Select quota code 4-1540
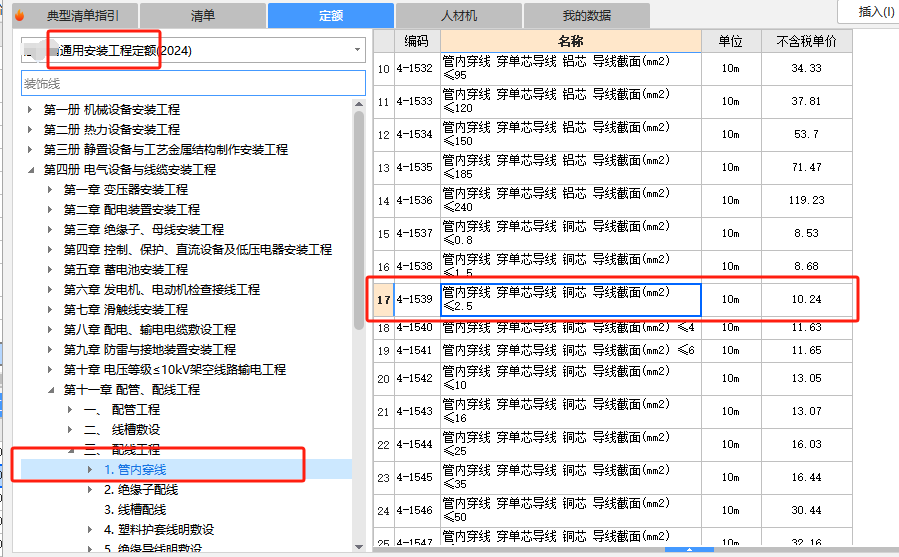This screenshot has width=899, height=557. pyautogui.click(x=415, y=328)
